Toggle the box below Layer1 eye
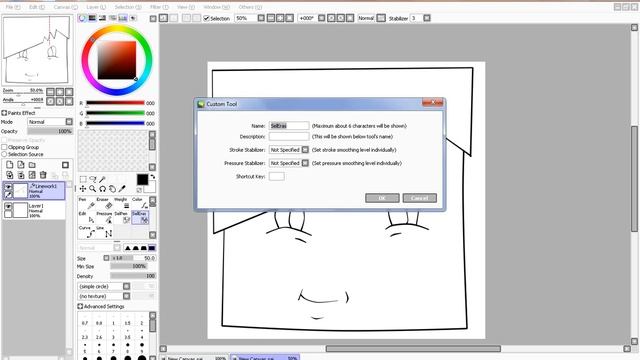The height and width of the screenshot is (360, 640). click(8, 214)
